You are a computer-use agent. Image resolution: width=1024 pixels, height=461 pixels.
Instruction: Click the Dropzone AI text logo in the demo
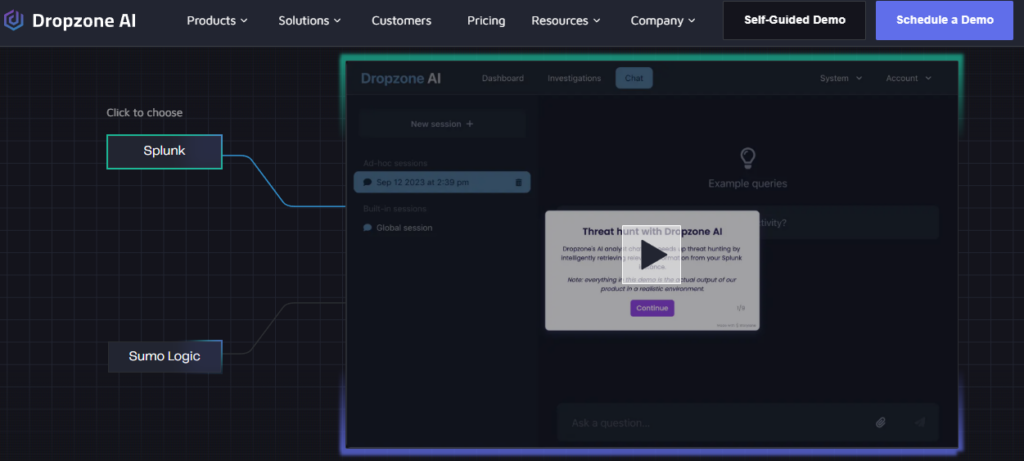tap(401, 78)
